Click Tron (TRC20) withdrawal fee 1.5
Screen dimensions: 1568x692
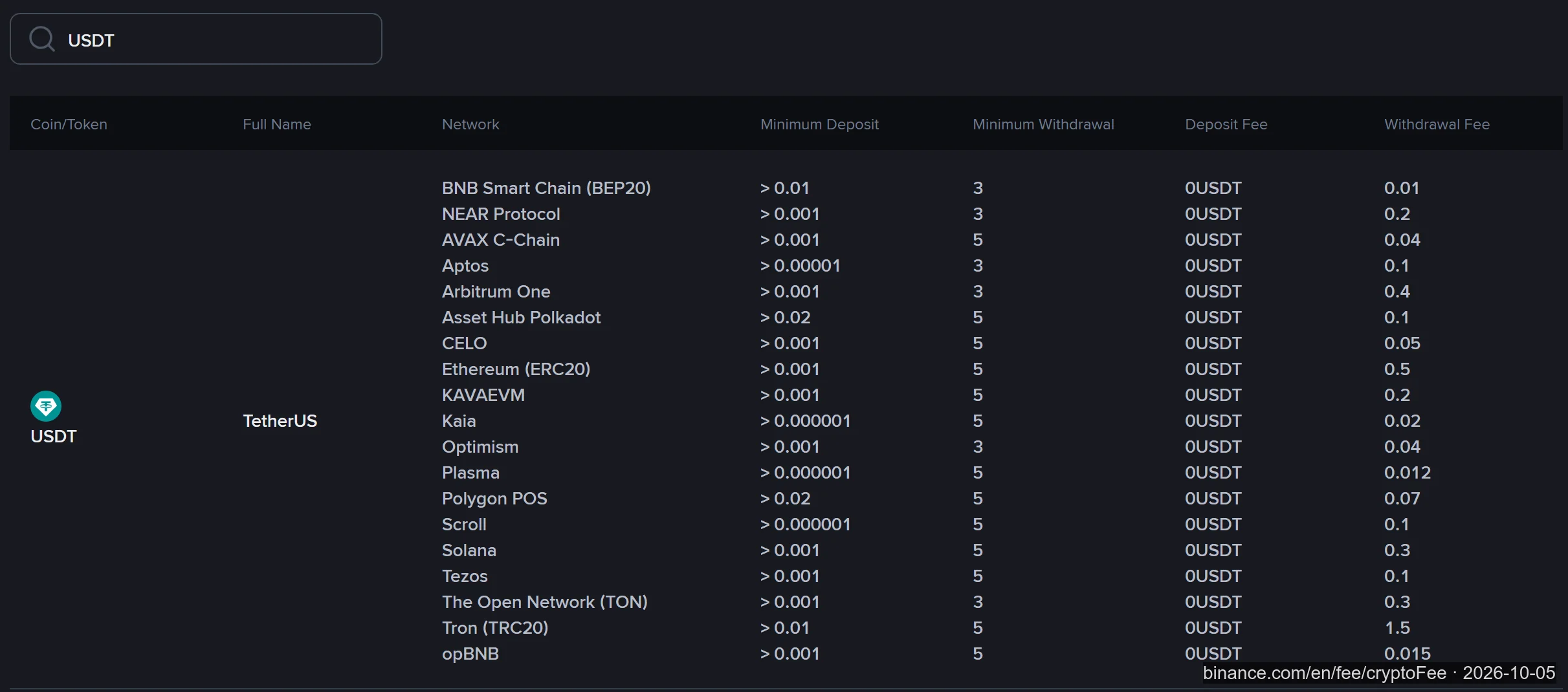(1397, 628)
